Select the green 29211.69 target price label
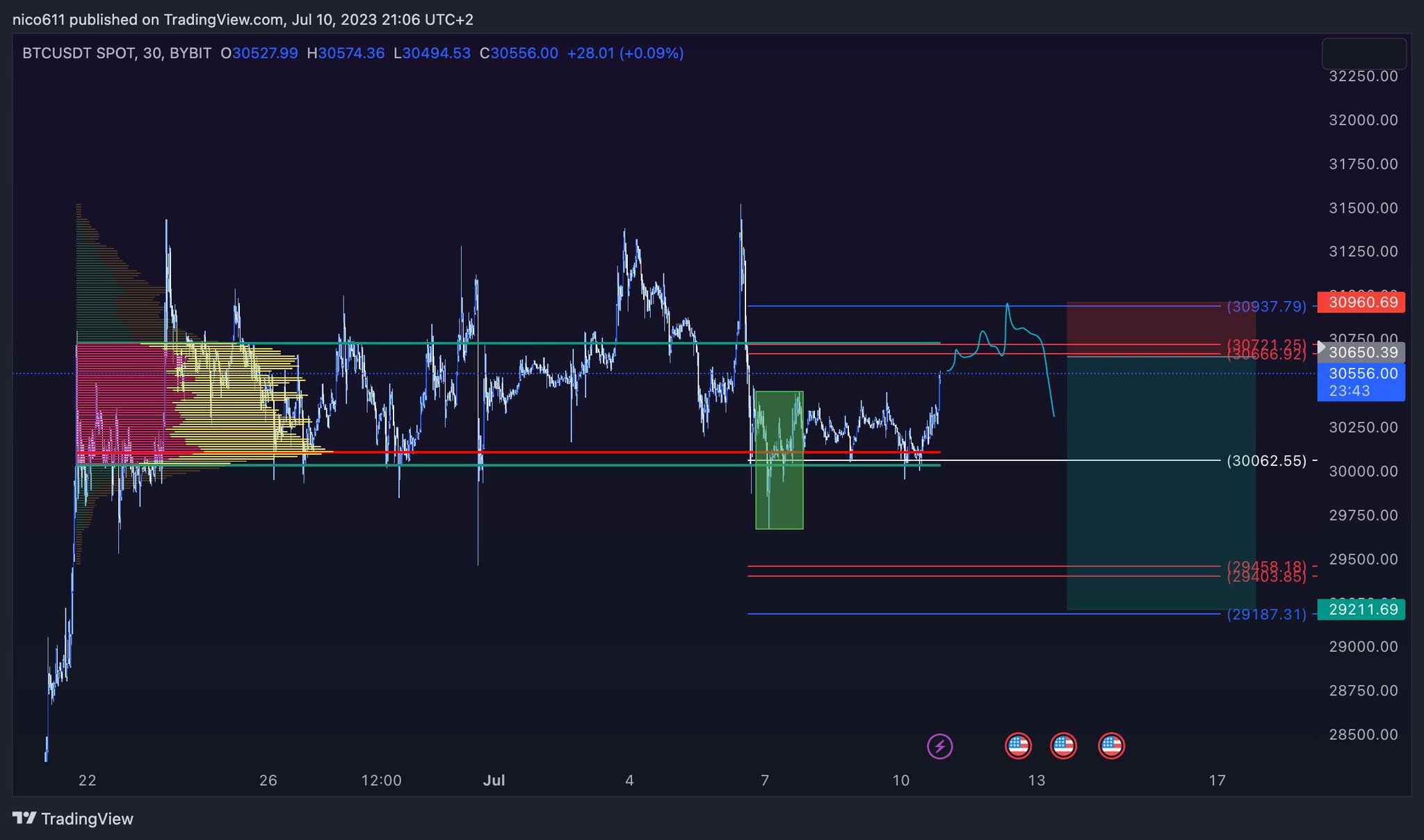Screen dimensions: 1424x840 pyautogui.click(x=1362, y=610)
